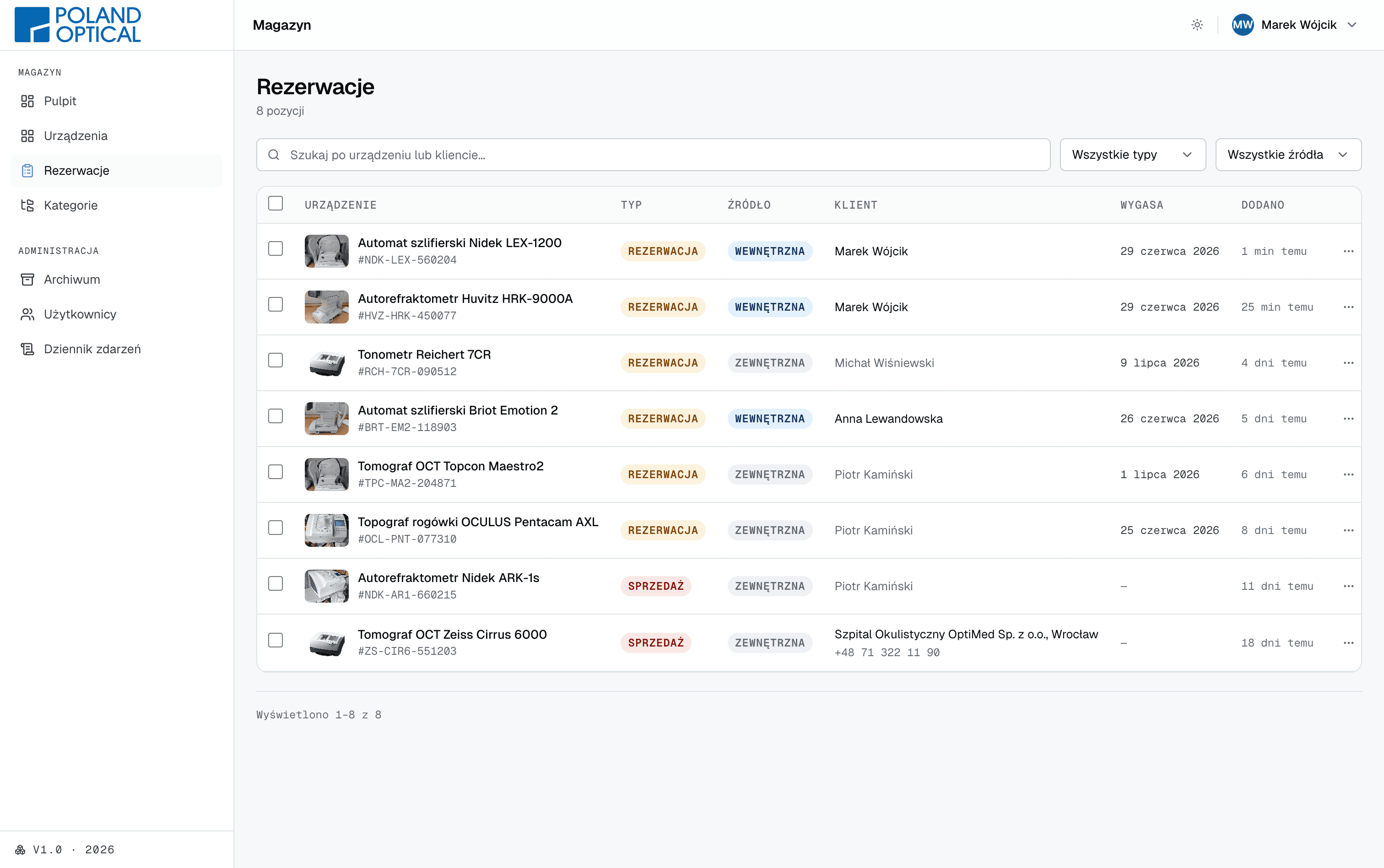
Task: Click Szpital Okulistyczny OptiMed client name
Action: point(966,634)
